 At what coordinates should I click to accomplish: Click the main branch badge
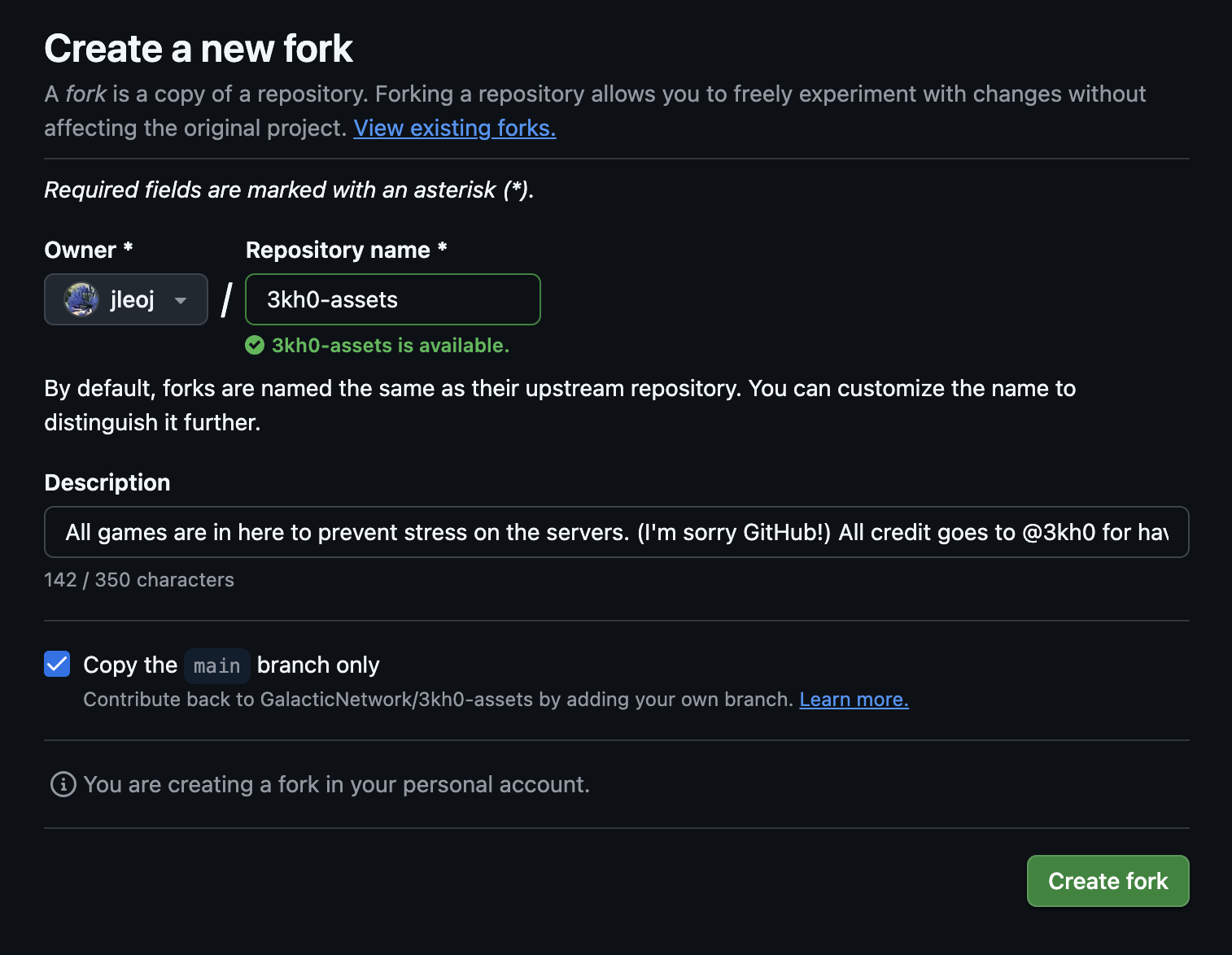216,665
